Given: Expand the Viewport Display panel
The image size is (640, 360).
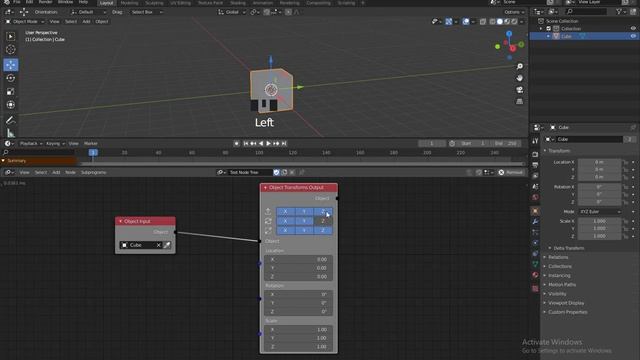Looking at the screenshot, I should click(x=566, y=303).
